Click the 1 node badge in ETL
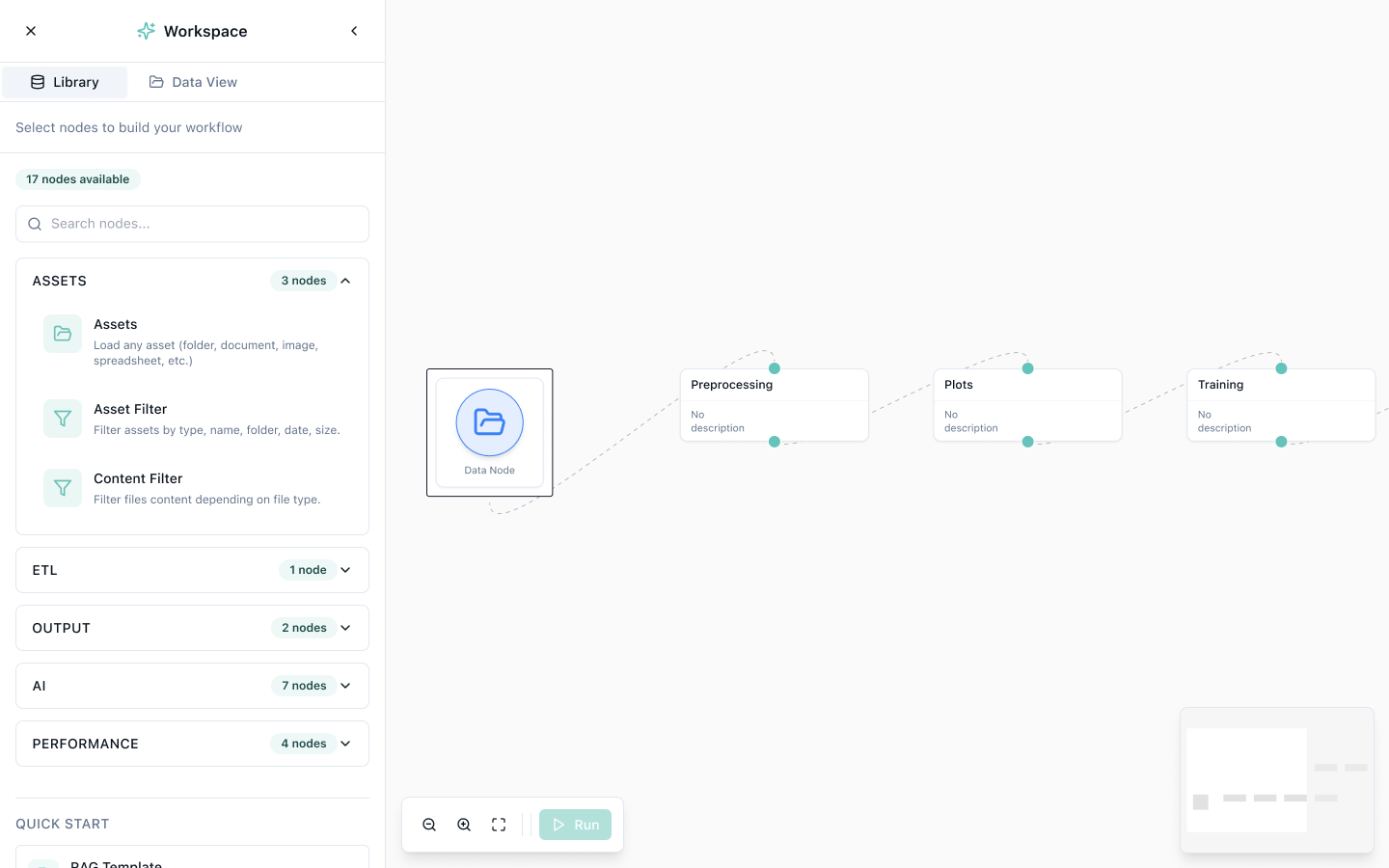This screenshot has width=1389, height=868. click(308, 570)
